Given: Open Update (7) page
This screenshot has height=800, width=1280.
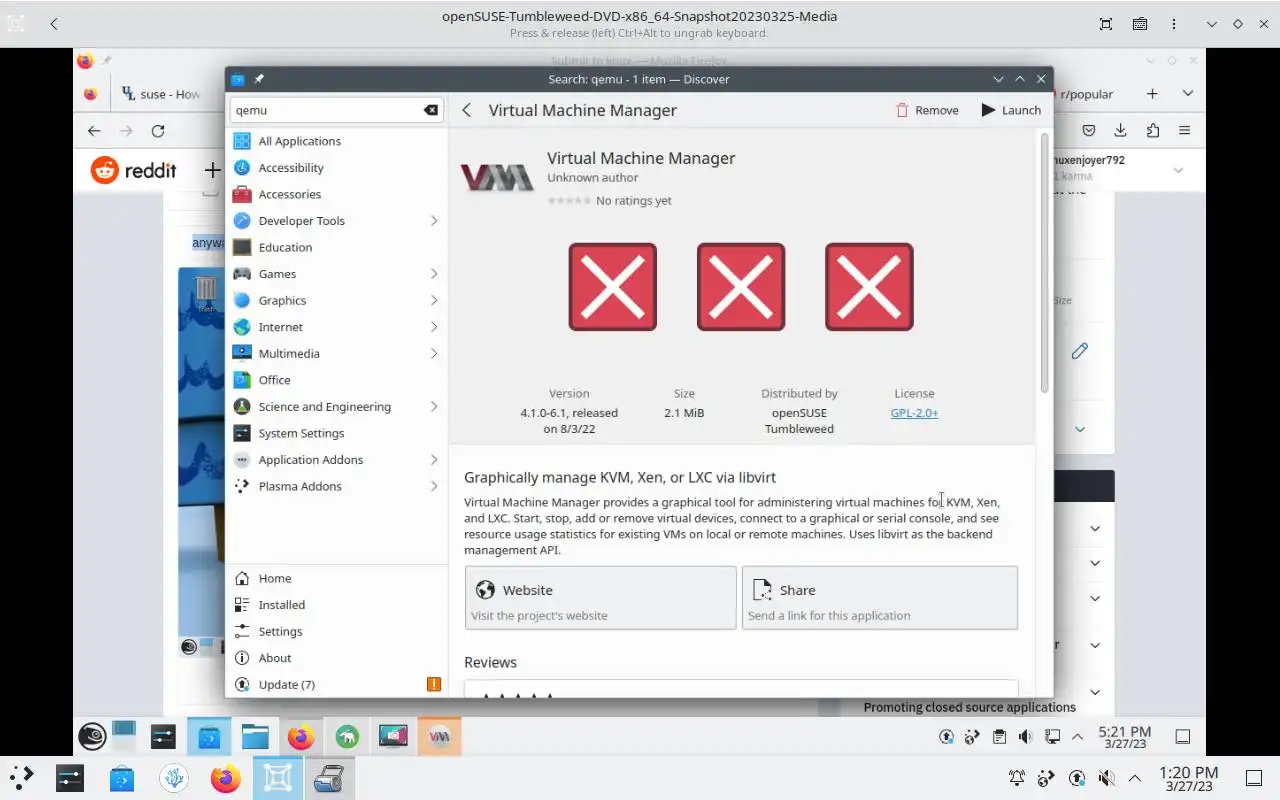Looking at the screenshot, I should [x=337, y=684].
